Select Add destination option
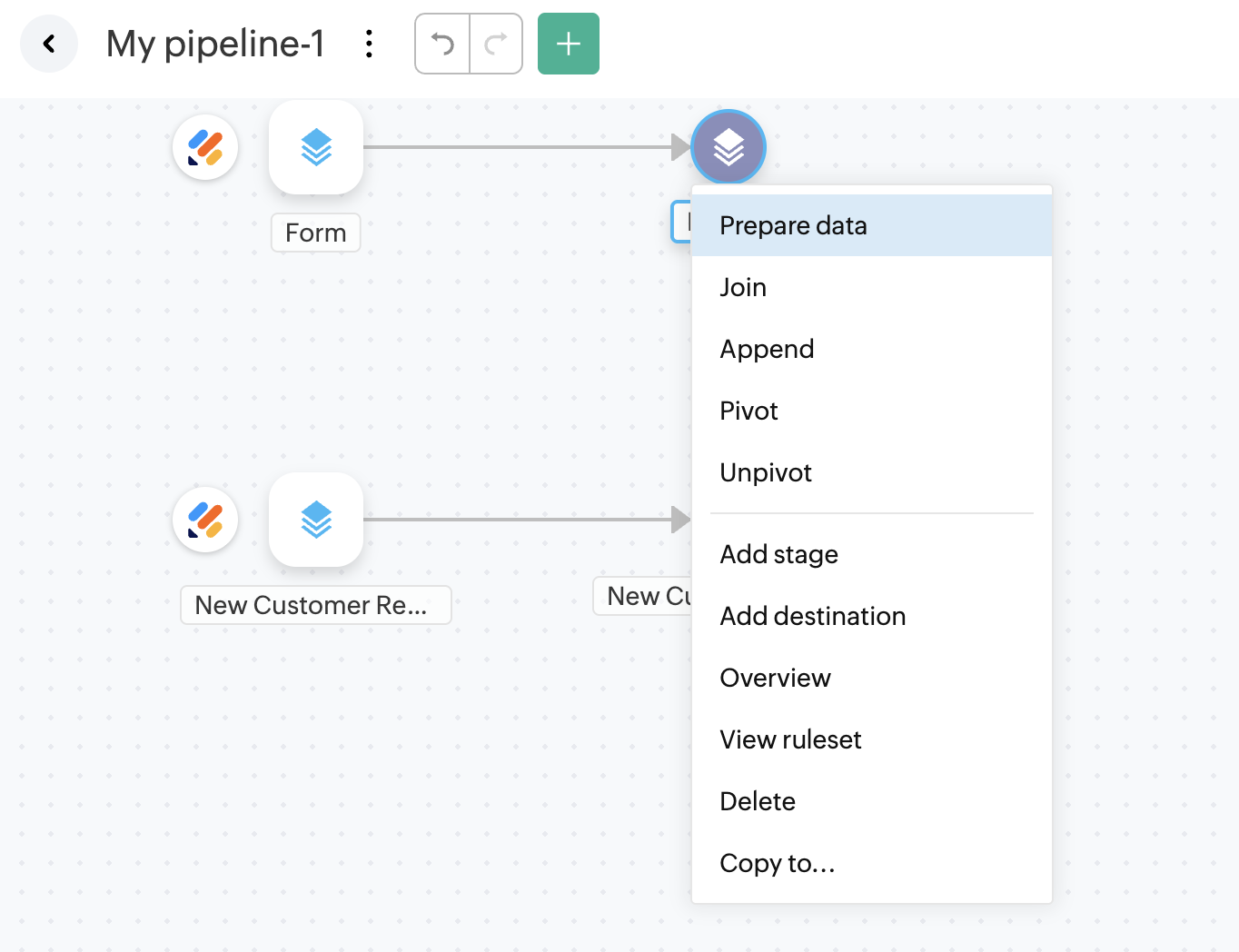The height and width of the screenshot is (952, 1239). click(x=812, y=616)
